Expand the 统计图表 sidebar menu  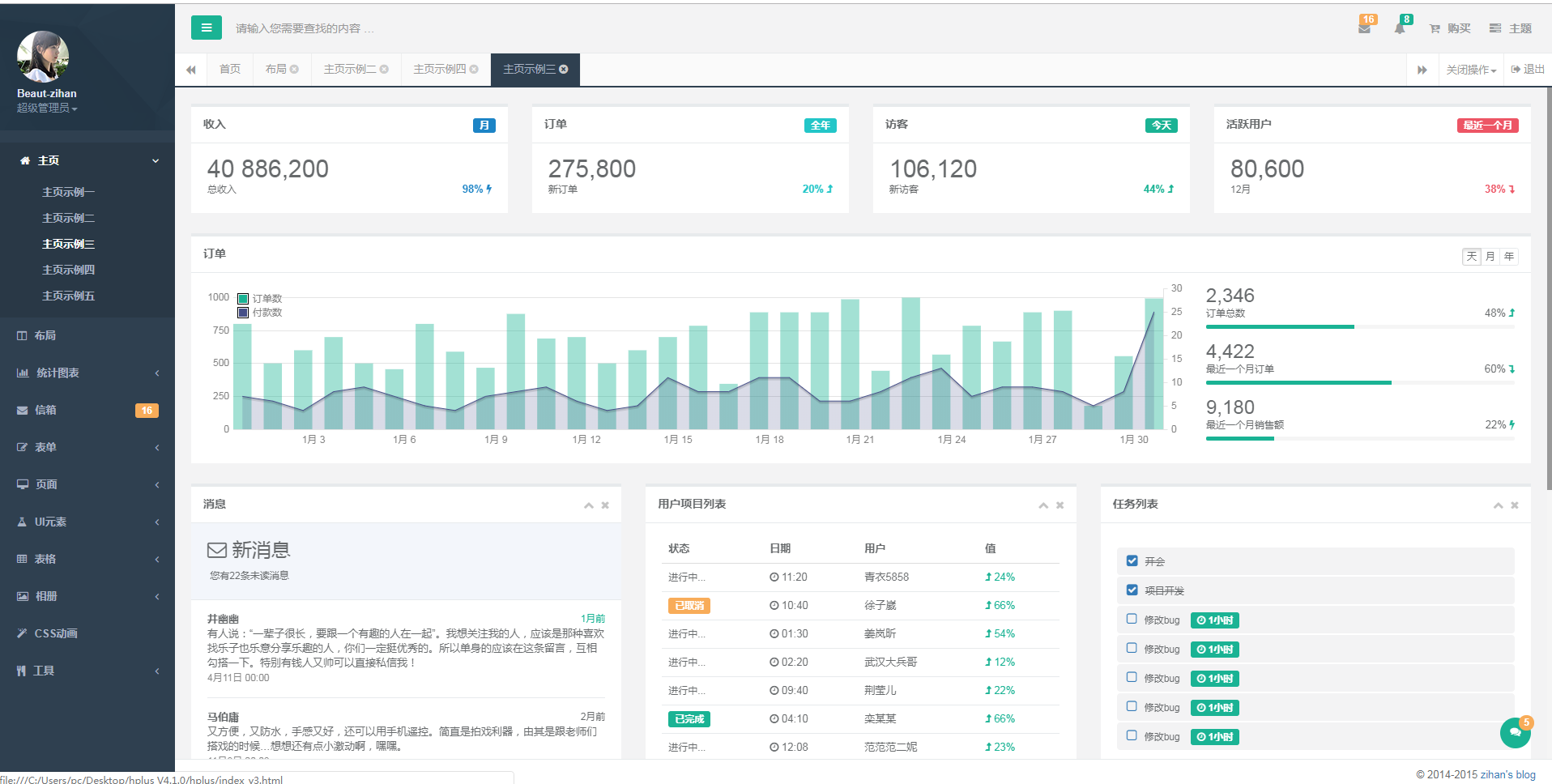click(87, 373)
